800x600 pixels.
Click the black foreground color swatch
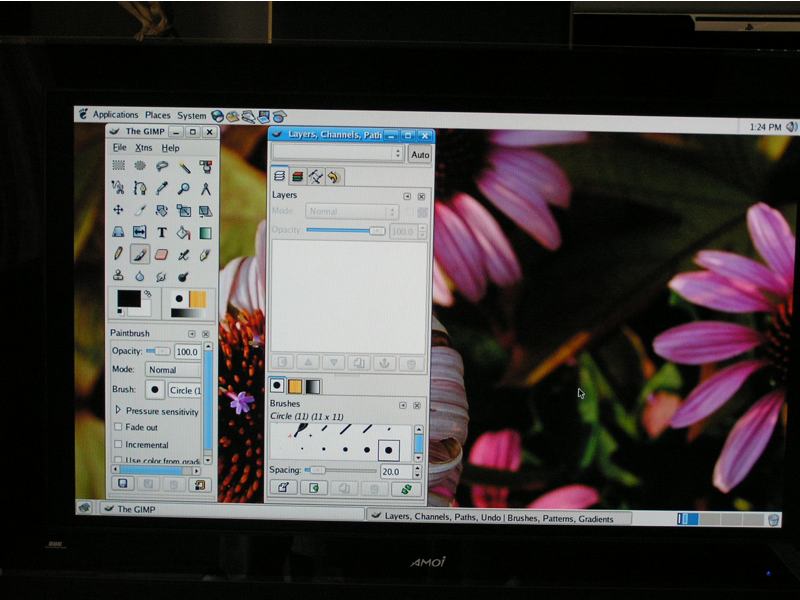click(129, 298)
